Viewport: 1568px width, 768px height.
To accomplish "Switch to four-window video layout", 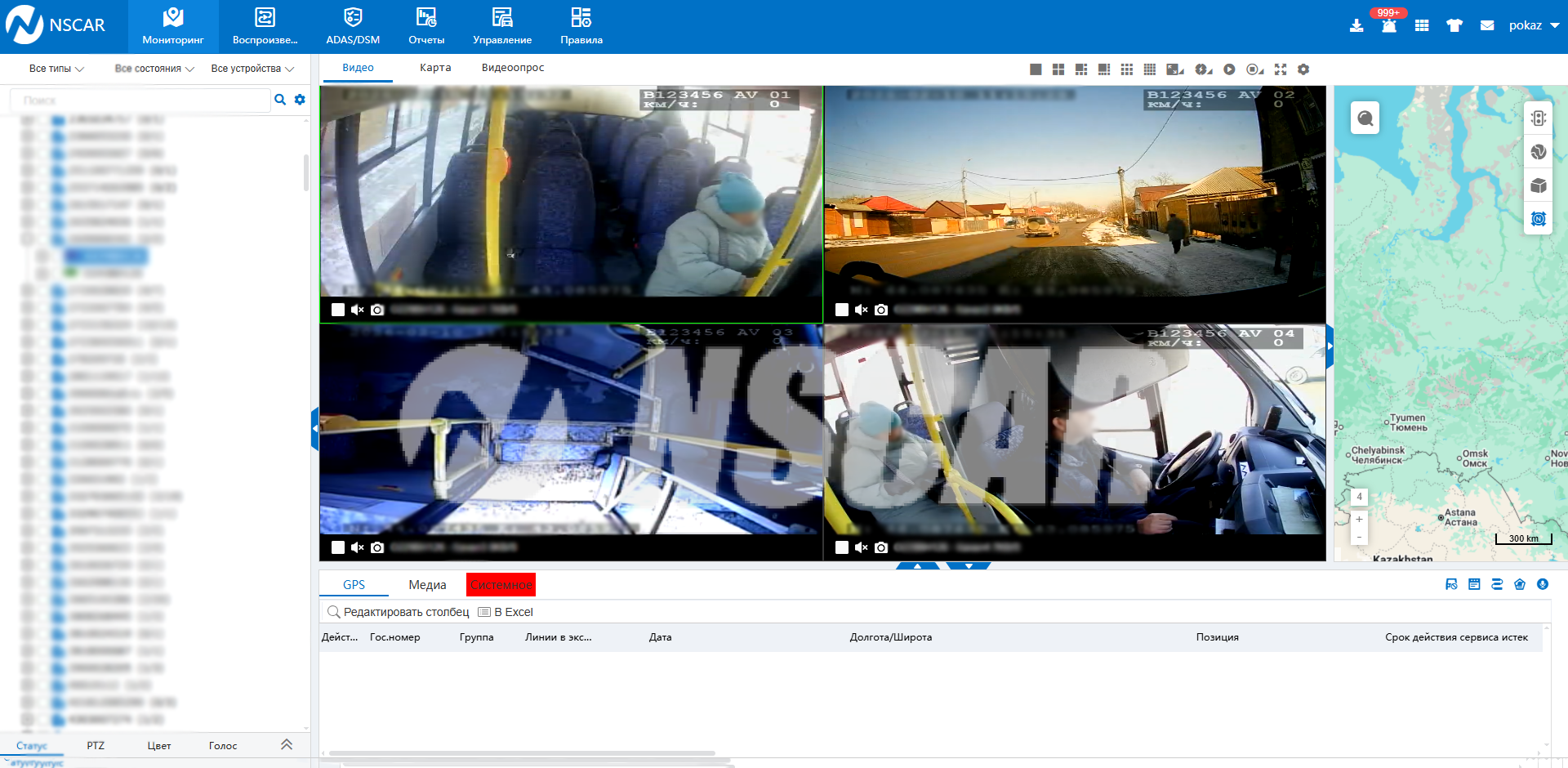I will (1058, 69).
